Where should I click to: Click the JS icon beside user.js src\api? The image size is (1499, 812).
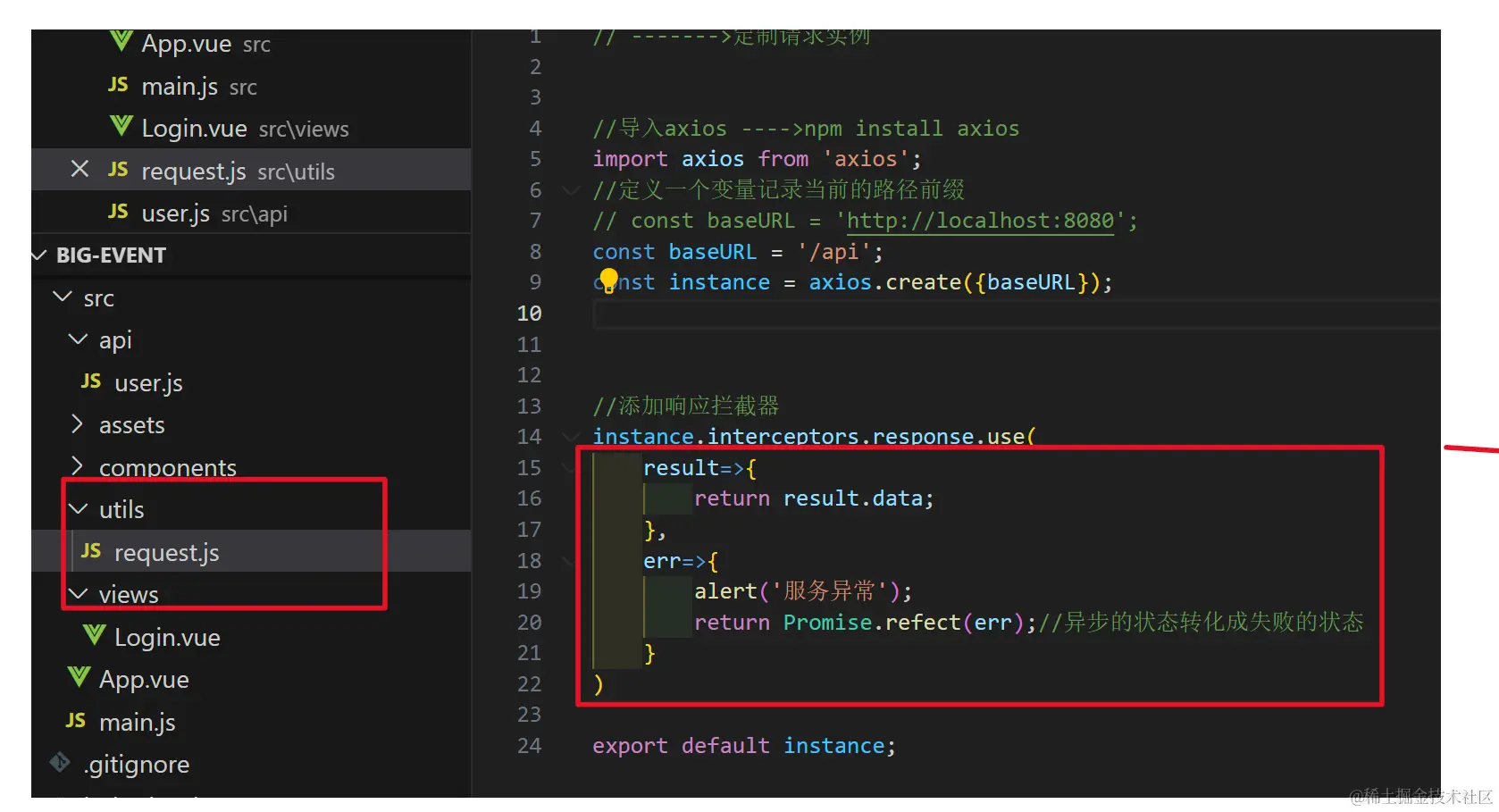[x=118, y=212]
